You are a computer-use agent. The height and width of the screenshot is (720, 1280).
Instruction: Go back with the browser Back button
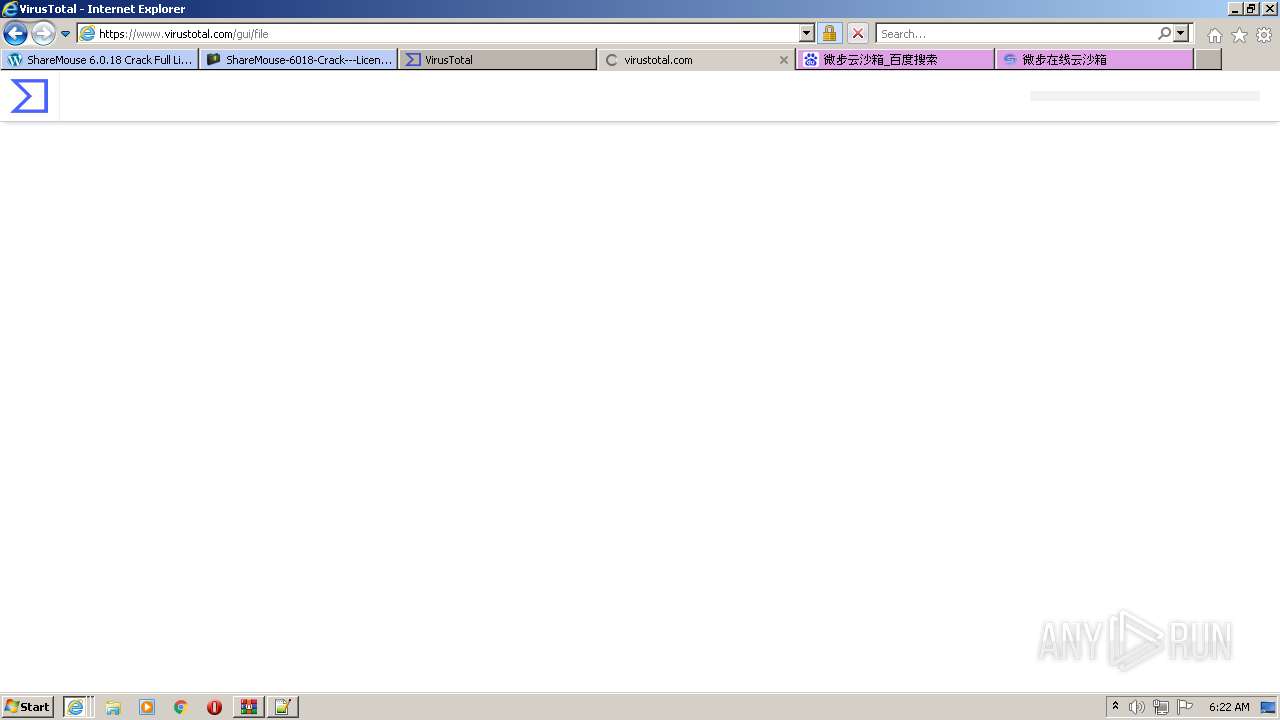(x=15, y=33)
